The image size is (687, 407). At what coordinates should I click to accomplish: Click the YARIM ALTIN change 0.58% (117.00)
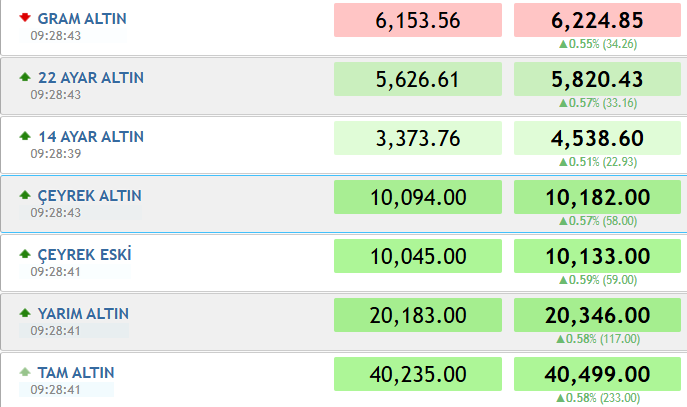(x=598, y=339)
